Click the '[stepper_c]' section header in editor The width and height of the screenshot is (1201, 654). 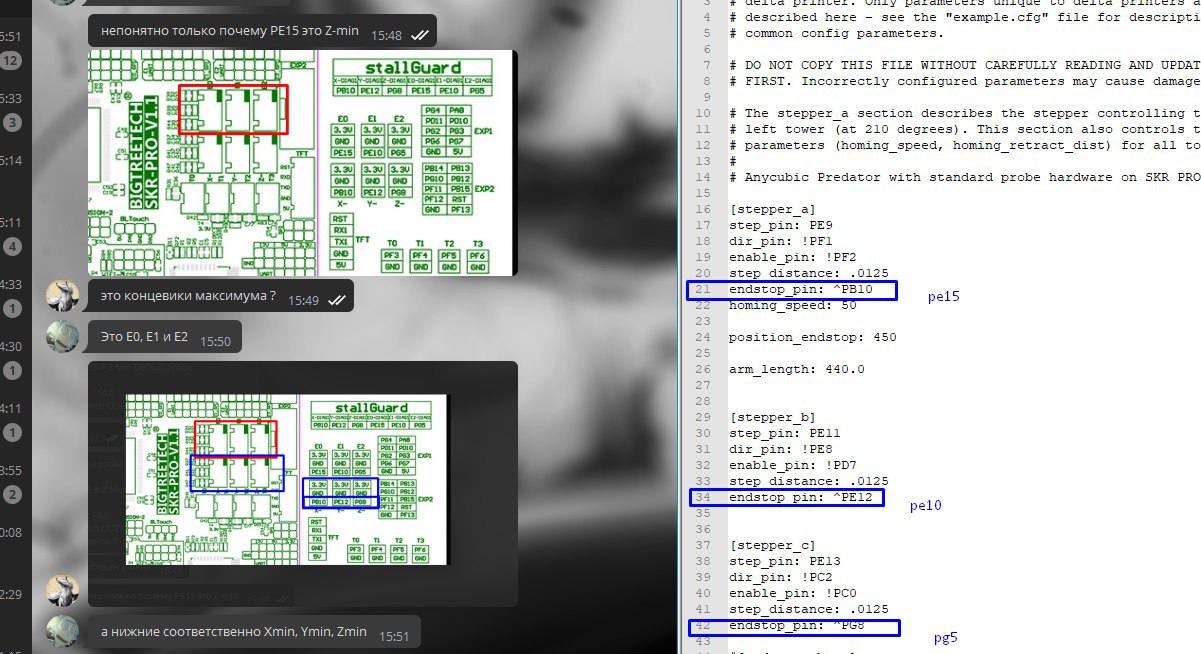[x=772, y=545]
